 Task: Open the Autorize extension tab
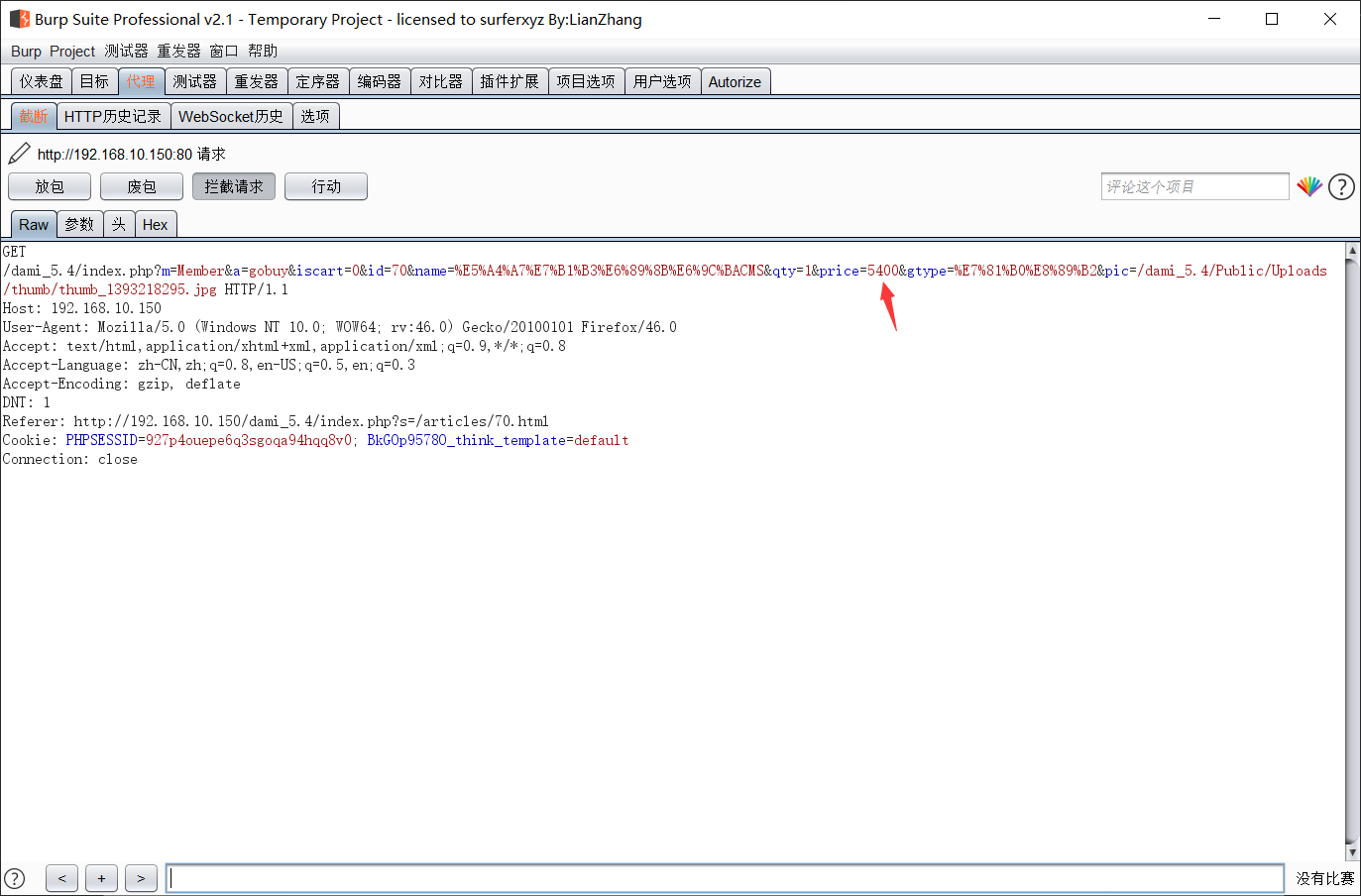735,82
